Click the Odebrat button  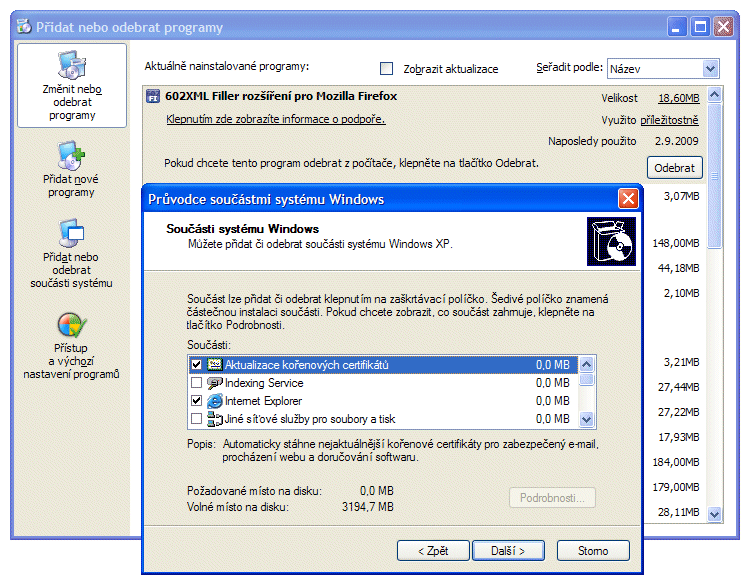pos(675,168)
